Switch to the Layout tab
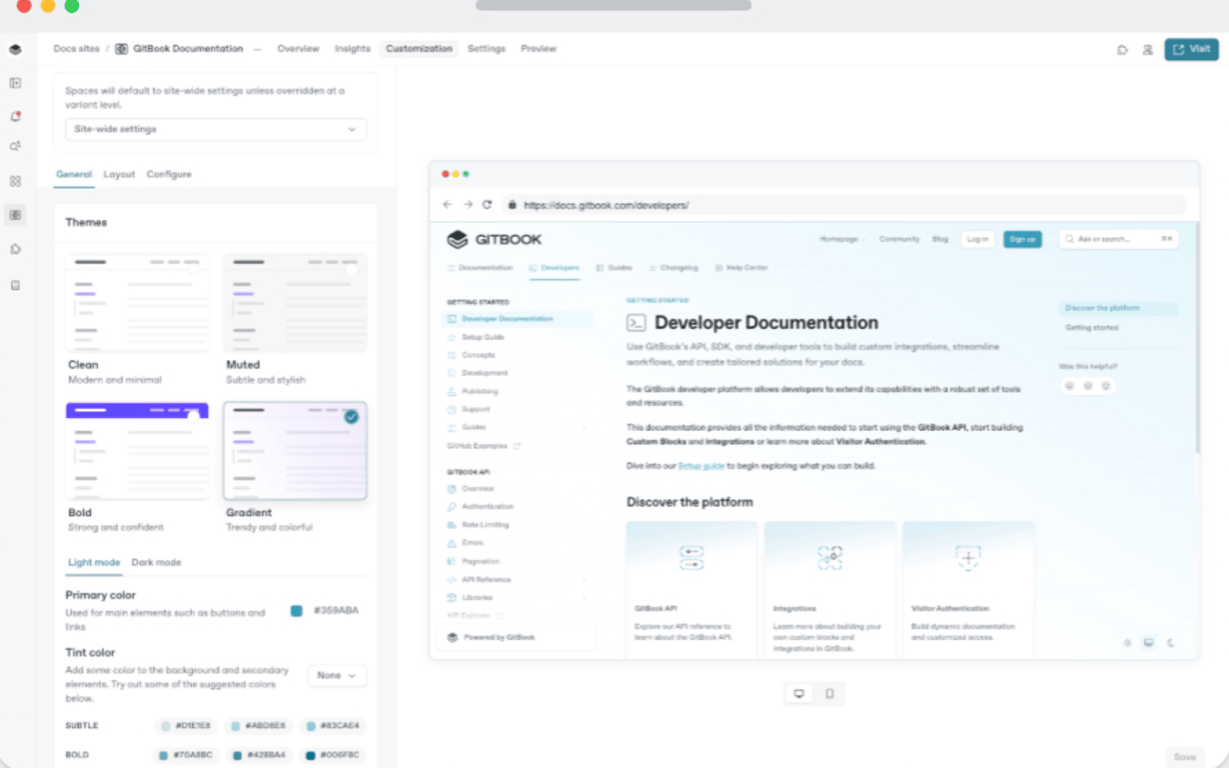This screenshot has height=768, width=1229. click(x=119, y=174)
